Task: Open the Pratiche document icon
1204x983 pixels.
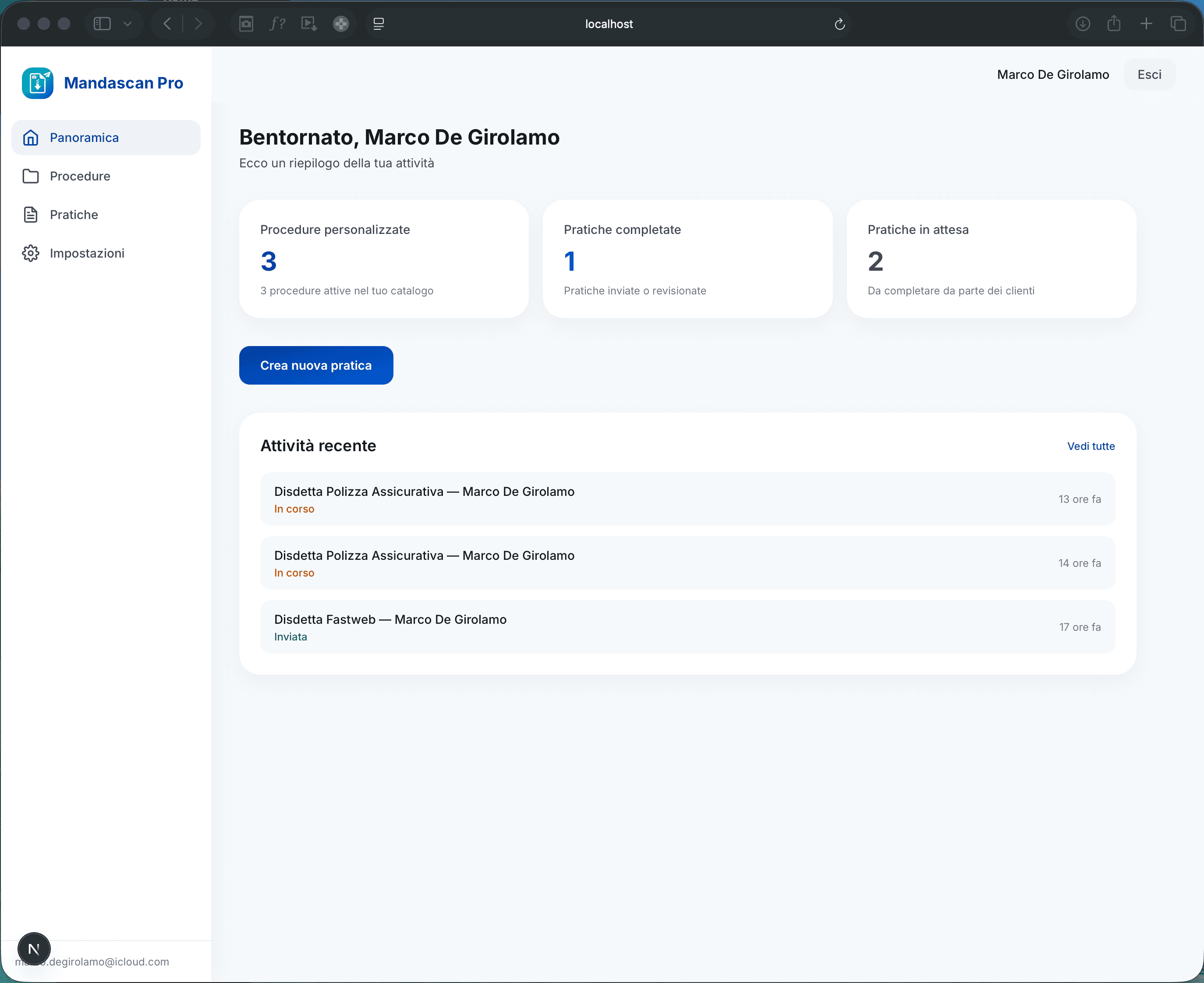Action: [31, 214]
